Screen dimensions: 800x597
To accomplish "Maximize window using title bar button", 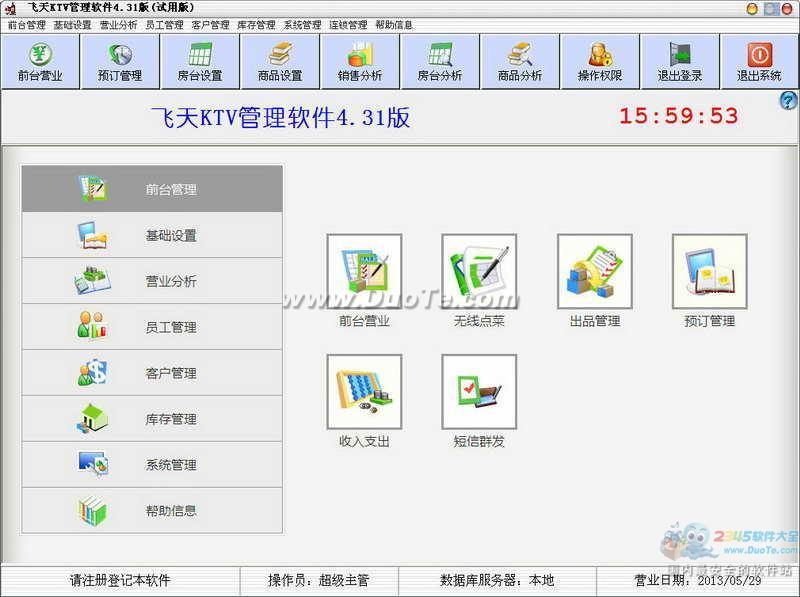I will click(x=771, y=9).
